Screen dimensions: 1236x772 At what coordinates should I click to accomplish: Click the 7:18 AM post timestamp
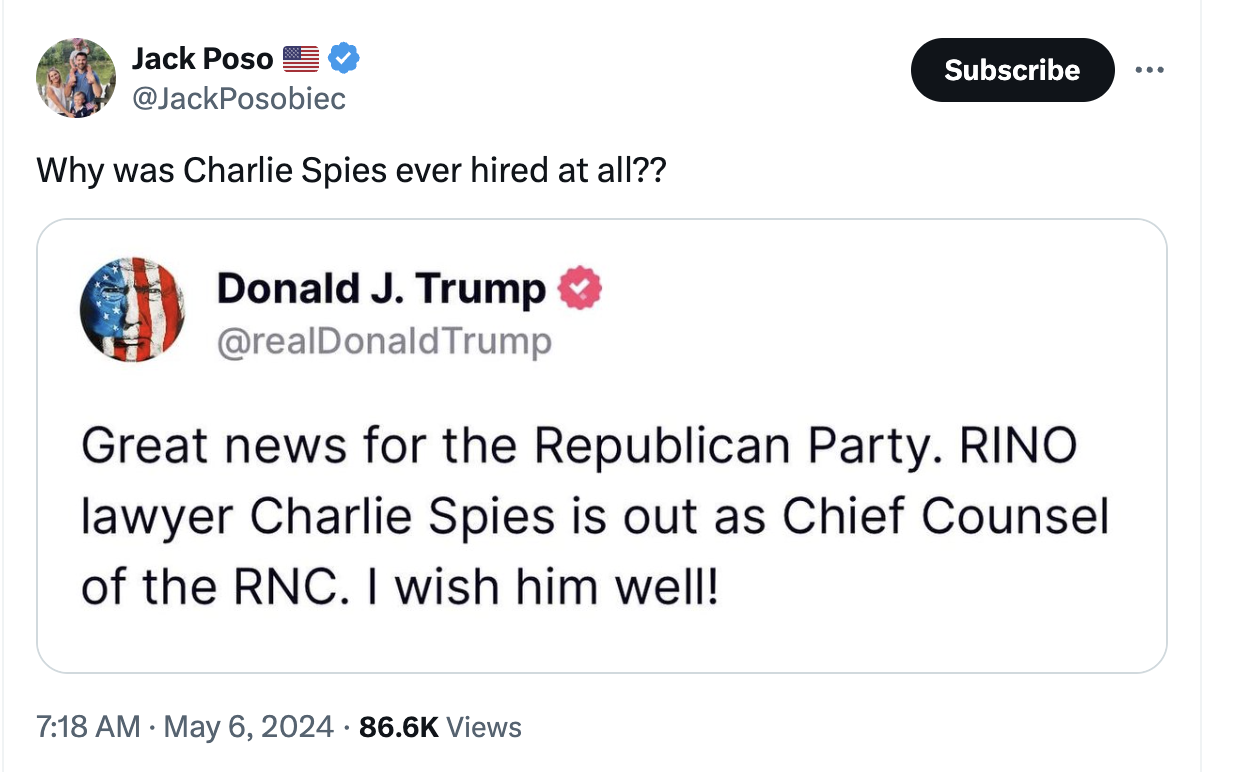coord(88,727)
